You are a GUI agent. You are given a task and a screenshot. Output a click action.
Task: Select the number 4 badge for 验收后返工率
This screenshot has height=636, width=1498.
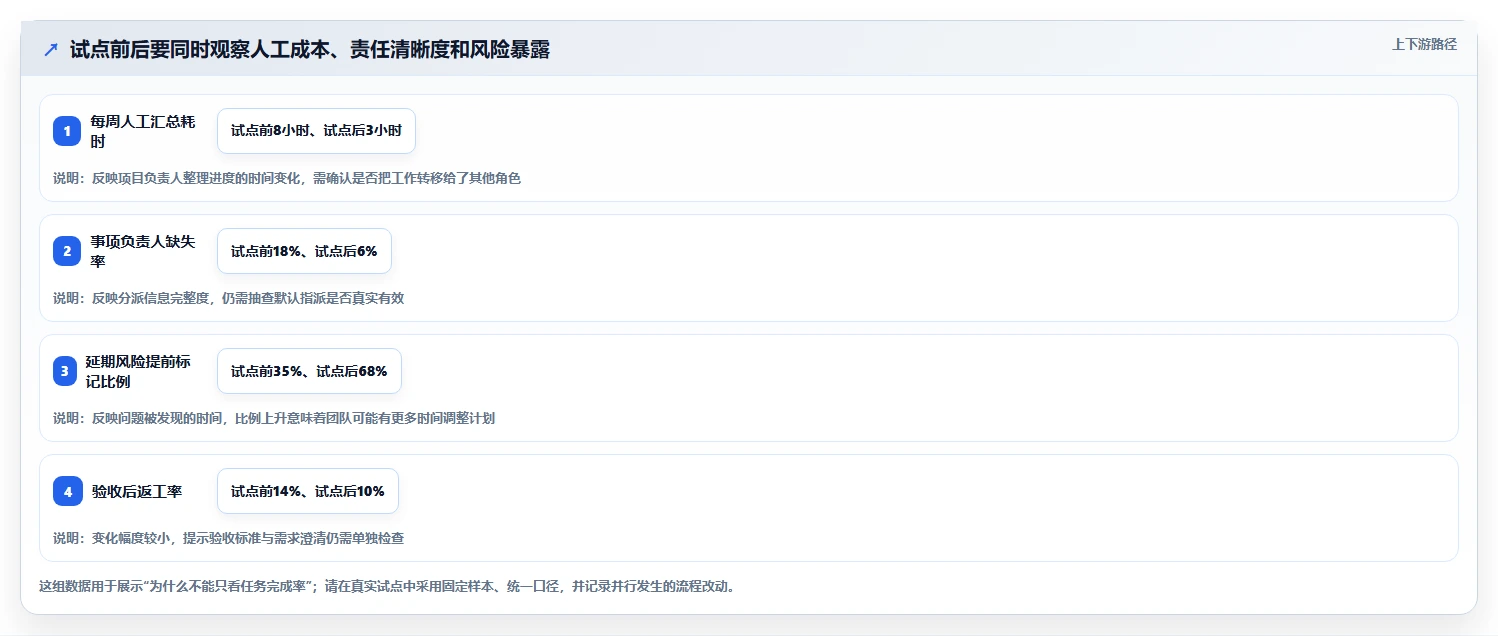point(67,491)
